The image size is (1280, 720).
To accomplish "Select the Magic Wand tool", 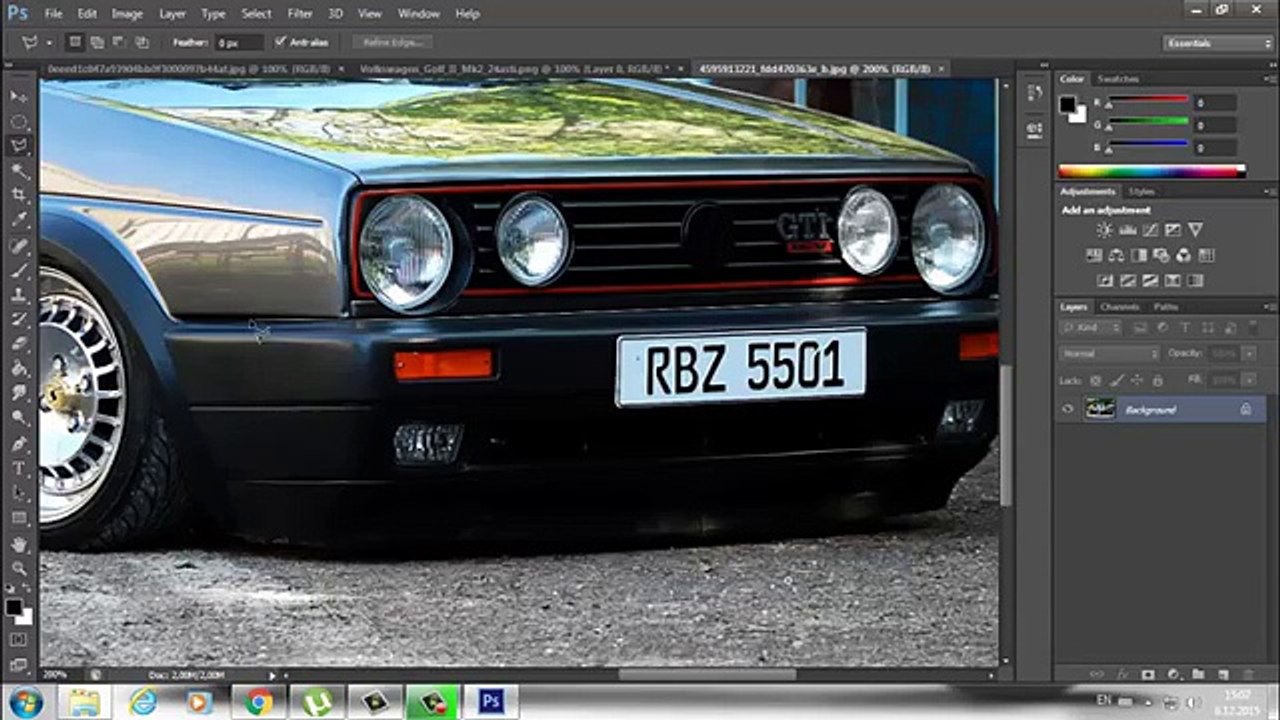I will (x=19, y=171).
